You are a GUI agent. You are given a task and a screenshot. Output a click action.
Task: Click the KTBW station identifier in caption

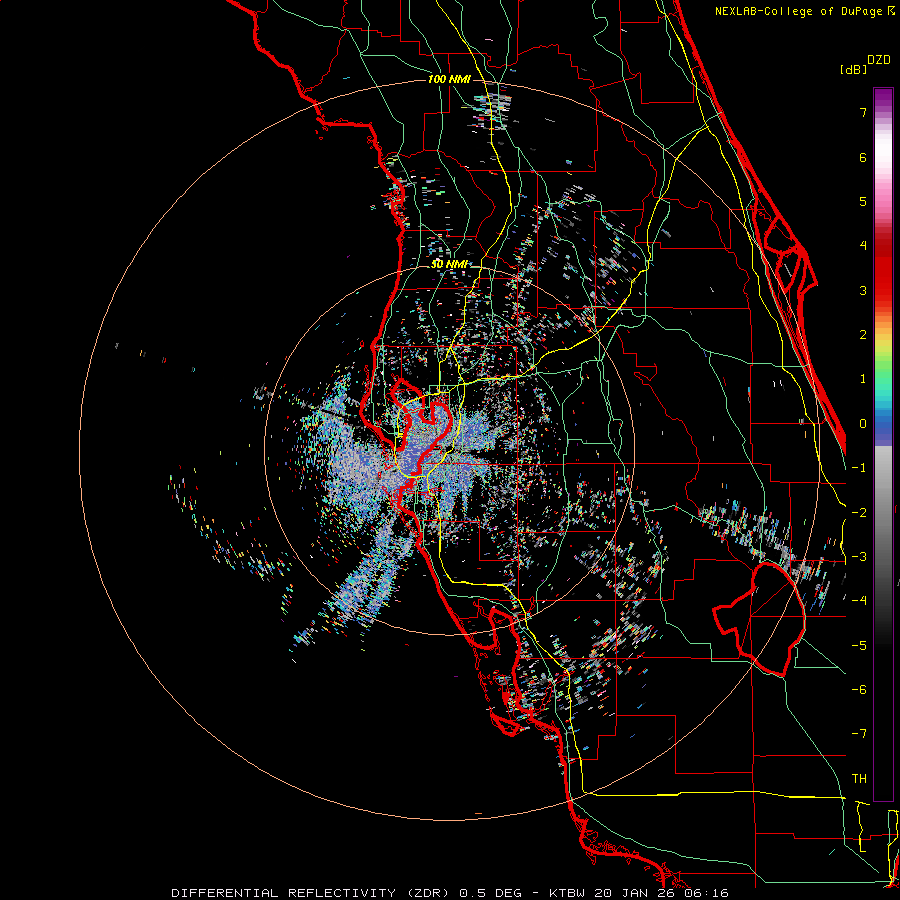pos(567,893)
